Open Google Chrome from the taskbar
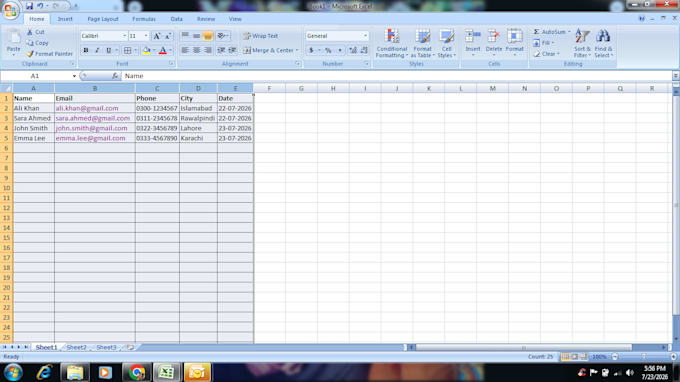This screenshot has height=382, width=680. coord(137,372)
